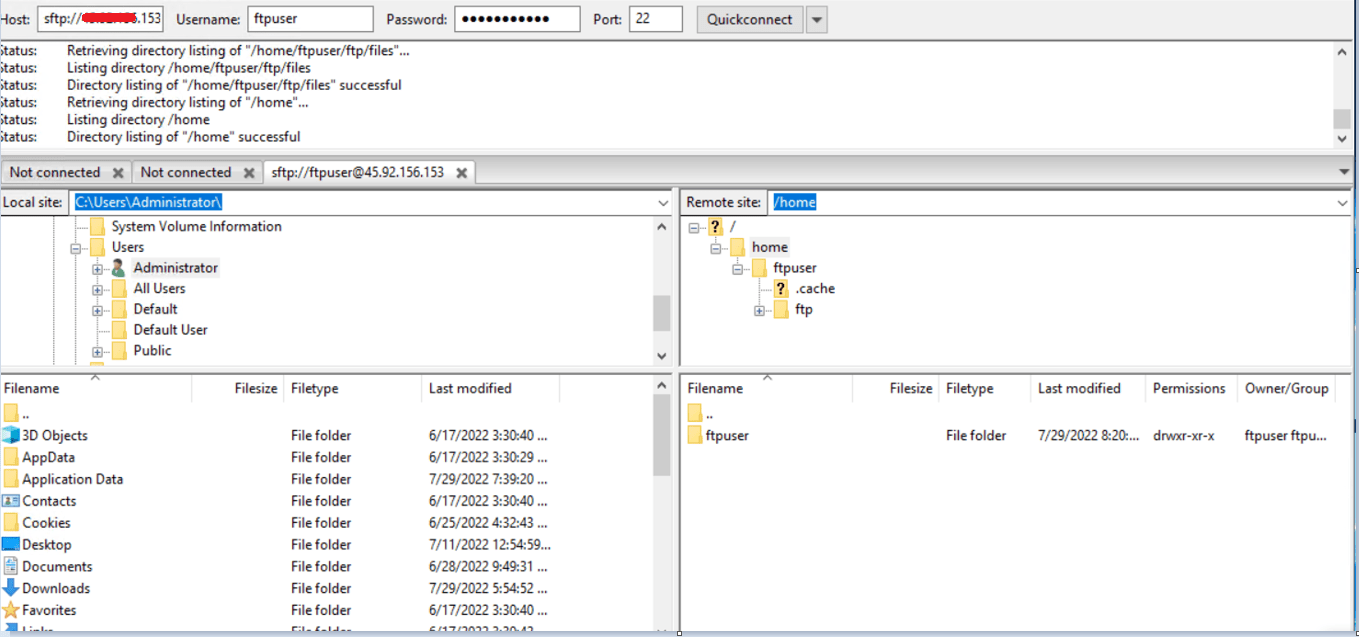Collapse the ftpuser node in remote tree

(737, 268)
